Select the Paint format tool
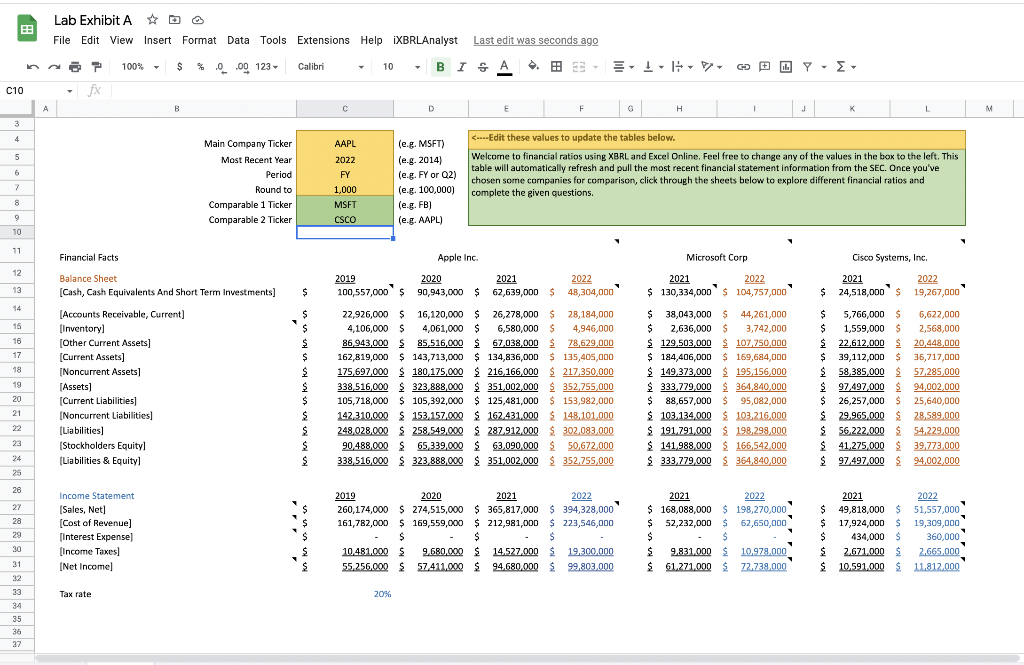This screenshot has width=1024, height=665. click(97, 67)
